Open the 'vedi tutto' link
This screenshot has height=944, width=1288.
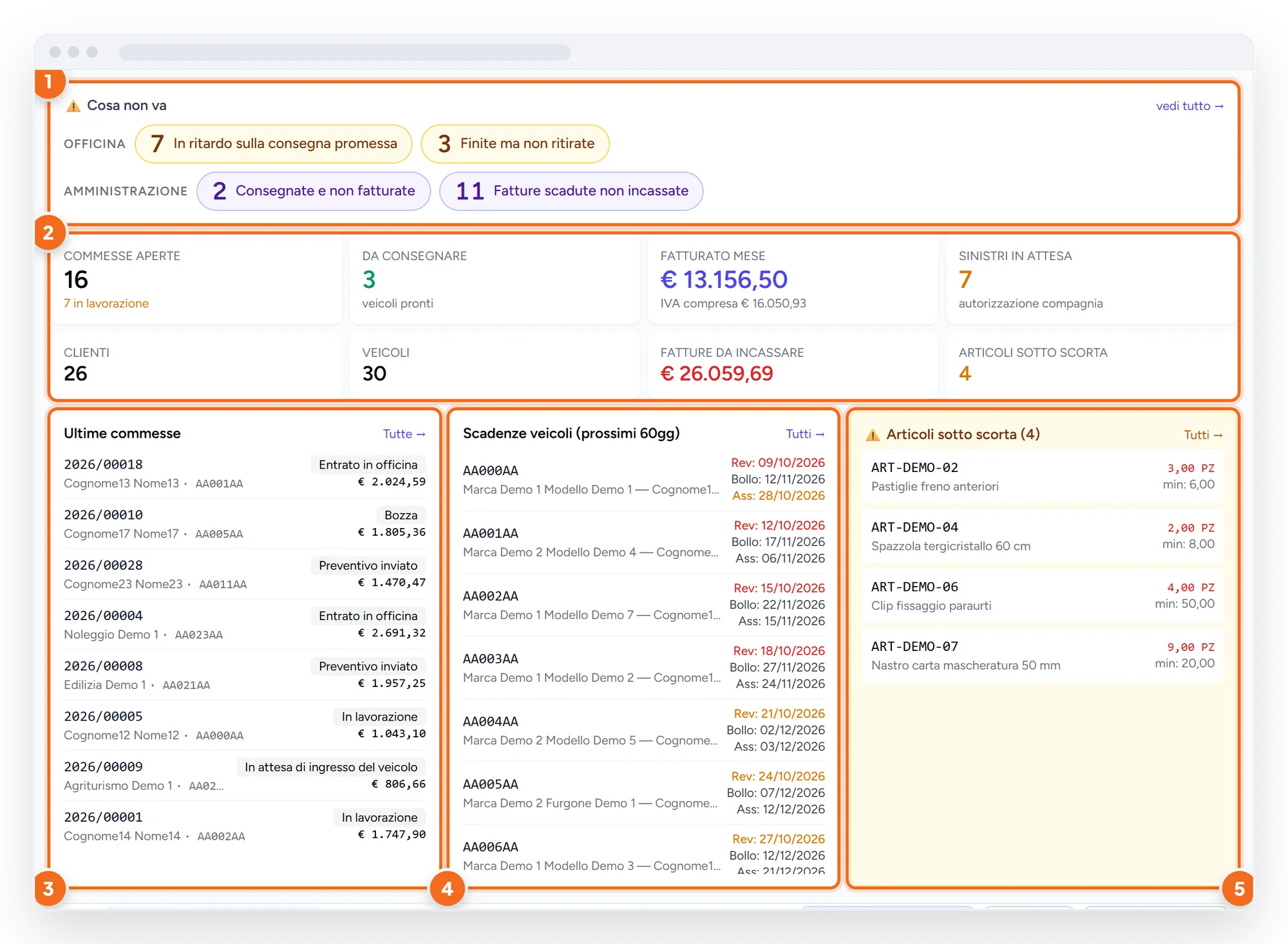(x=1189, y=106)
